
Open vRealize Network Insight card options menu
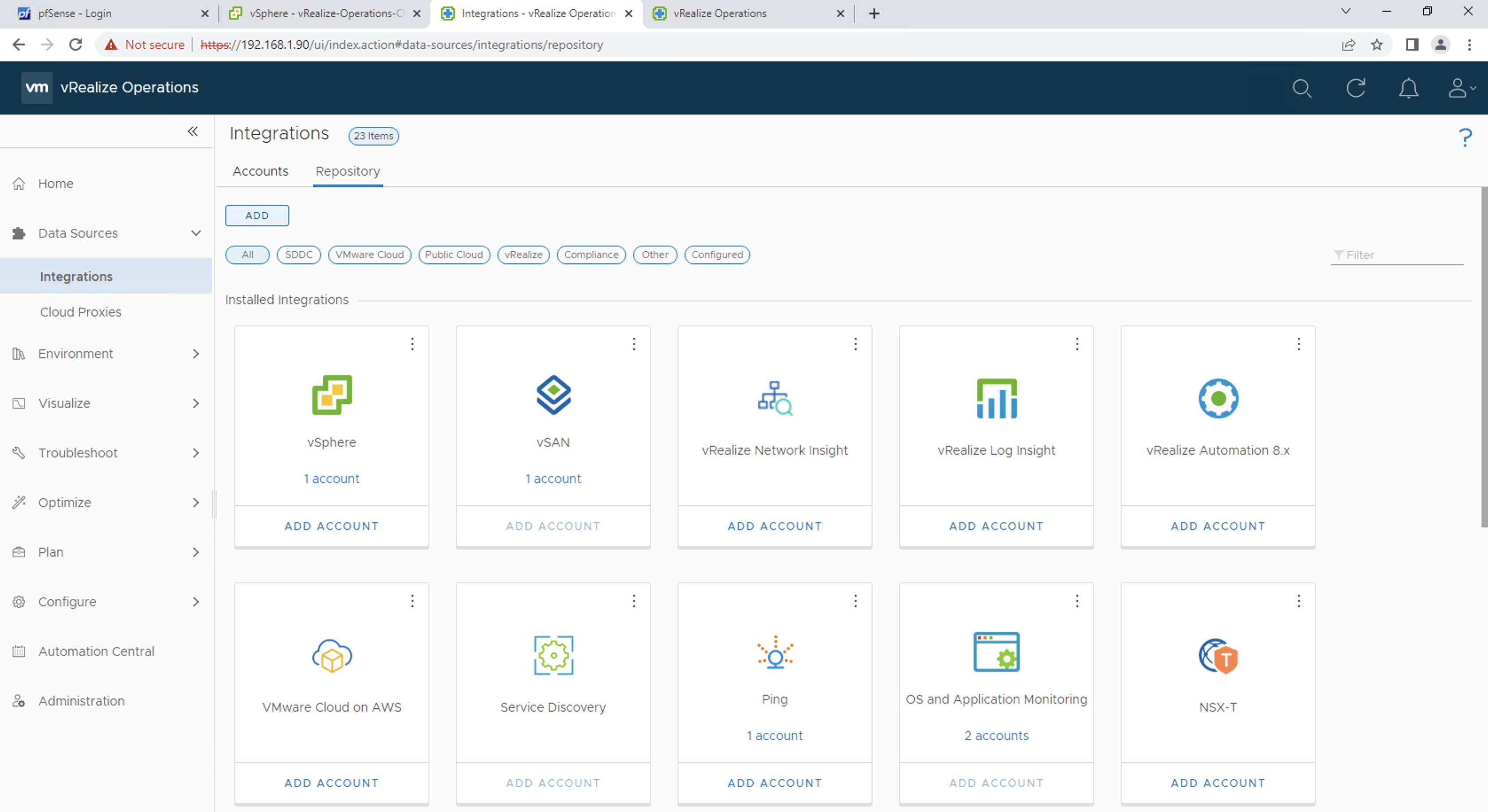(855, 344)
